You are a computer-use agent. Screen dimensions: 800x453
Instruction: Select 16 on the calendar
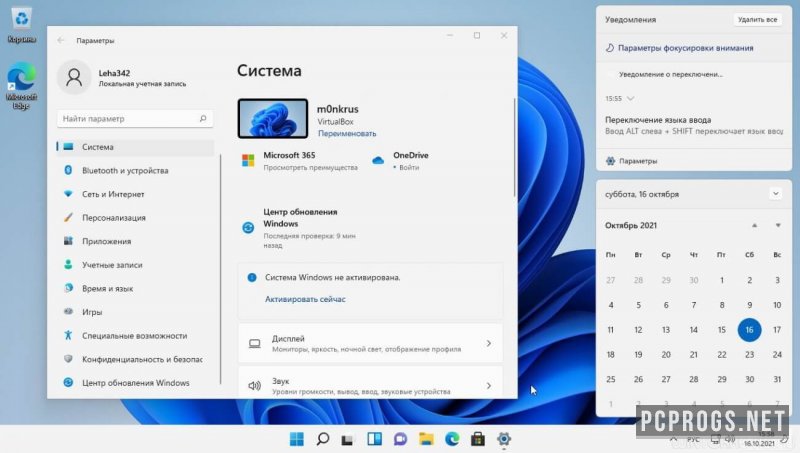749,330
